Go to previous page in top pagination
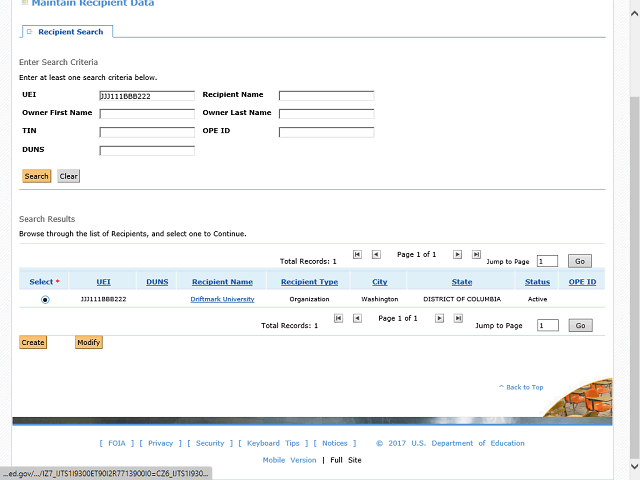Image resolution: width=640 pixels, height=480 pixels. (x=376, y=254)
